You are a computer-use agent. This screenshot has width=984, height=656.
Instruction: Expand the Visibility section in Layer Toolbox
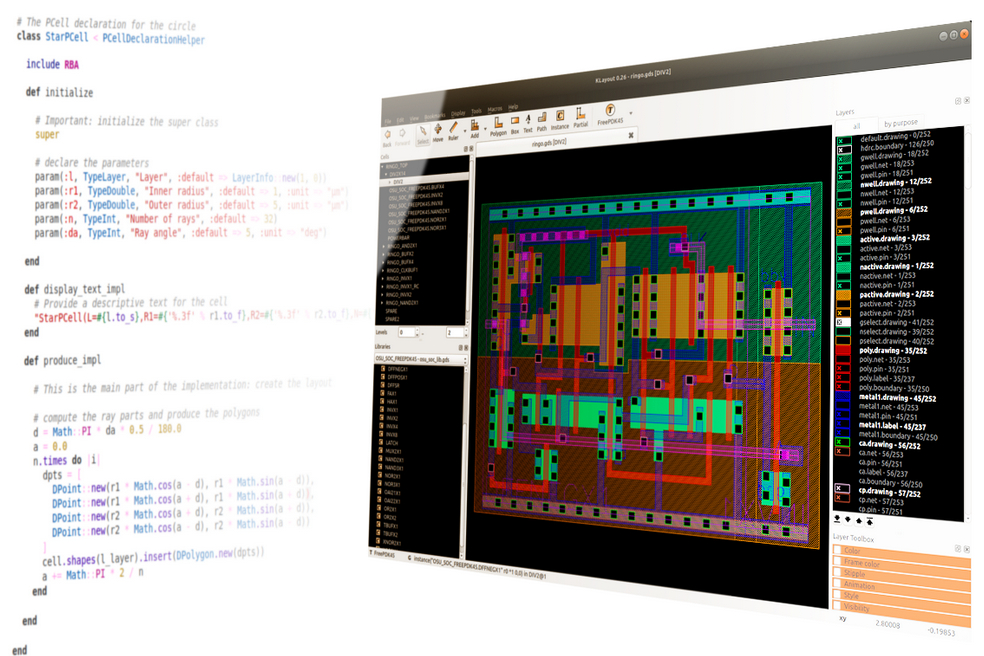901,612
